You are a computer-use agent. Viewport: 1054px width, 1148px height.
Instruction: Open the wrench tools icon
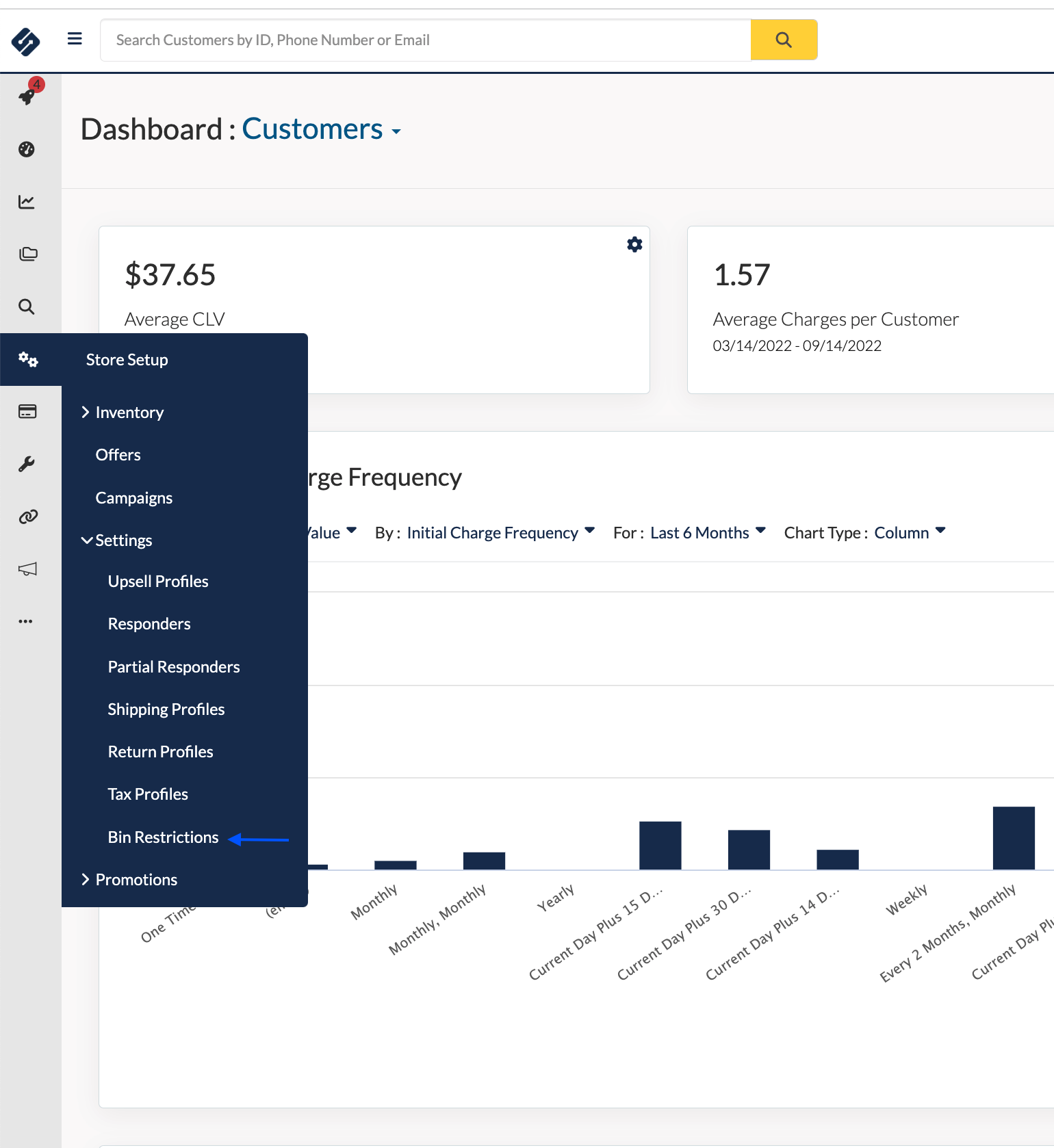[27, 465]
